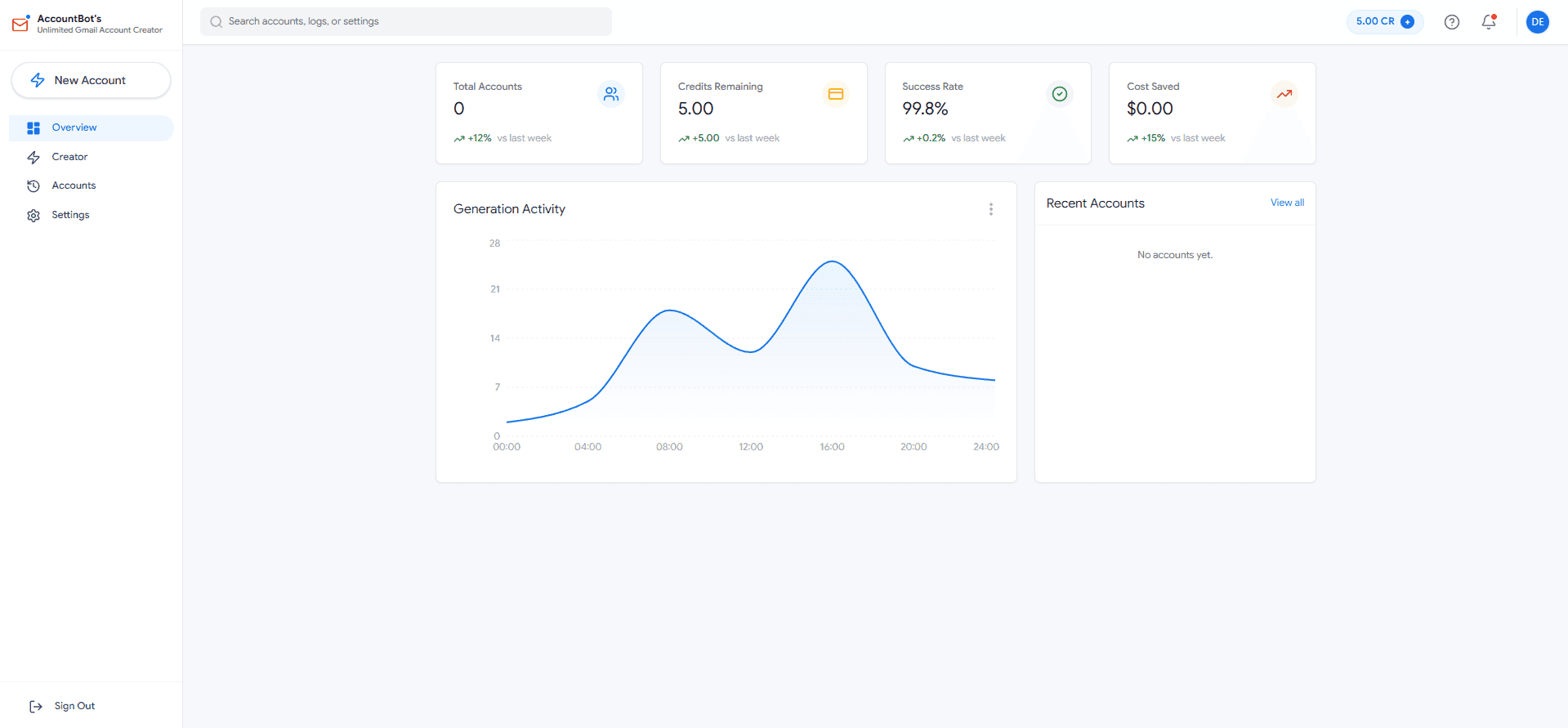Open Settings from the sidebar
The image size is (1568, 728).
70,215
